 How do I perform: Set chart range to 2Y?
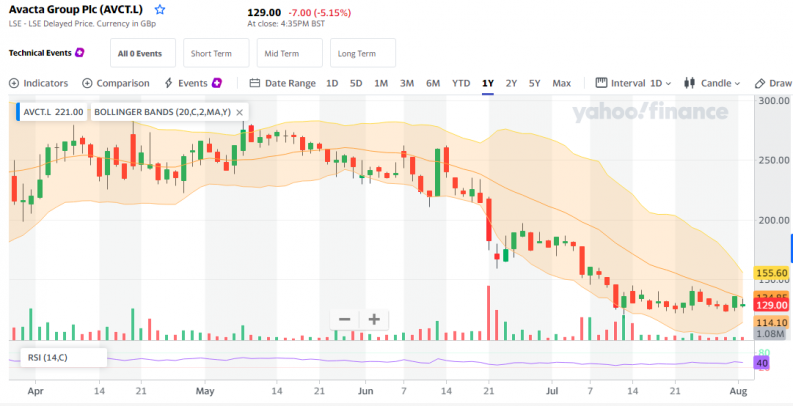coord(511,83)
